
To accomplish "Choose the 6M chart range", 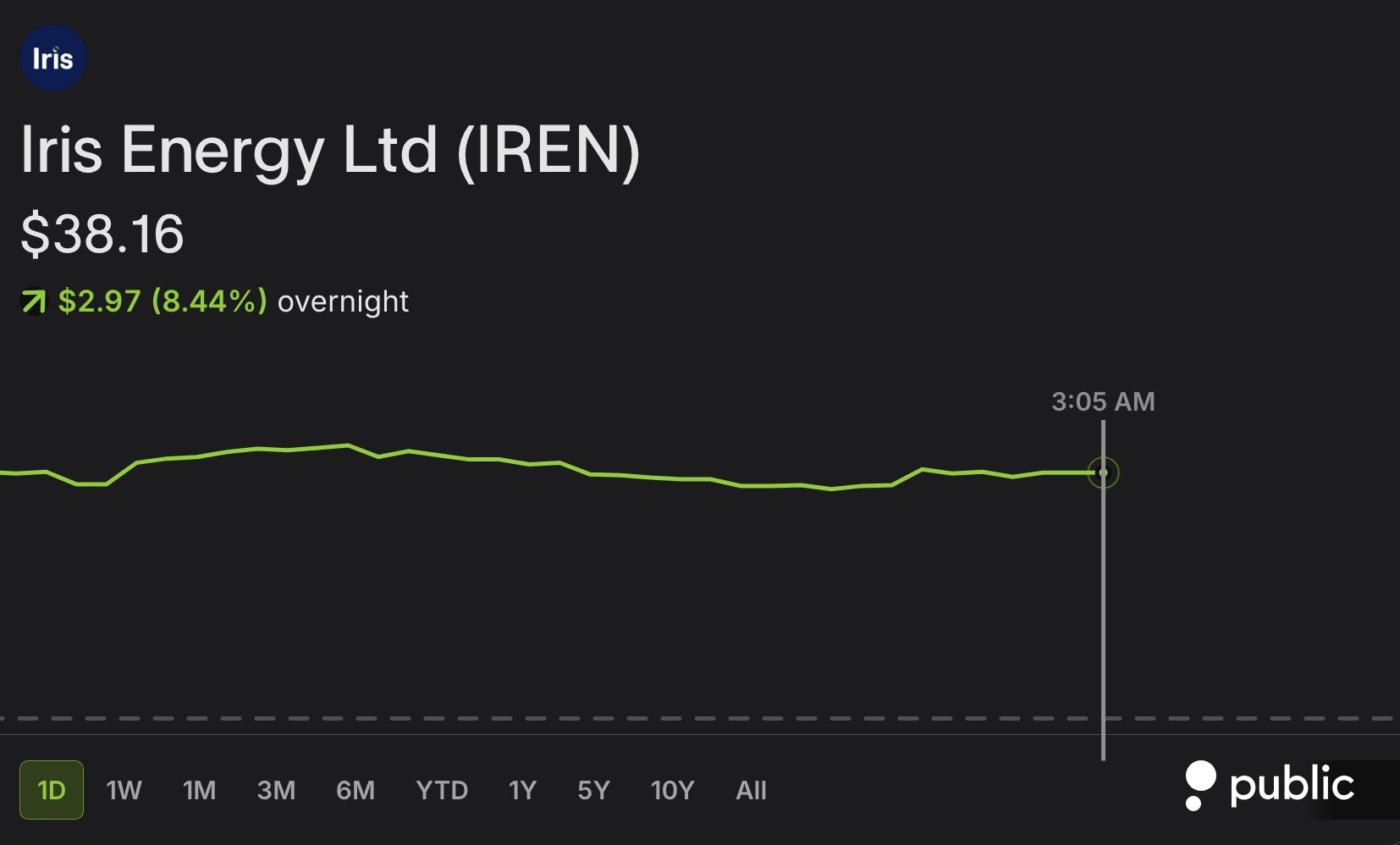I will click(356, 790).
